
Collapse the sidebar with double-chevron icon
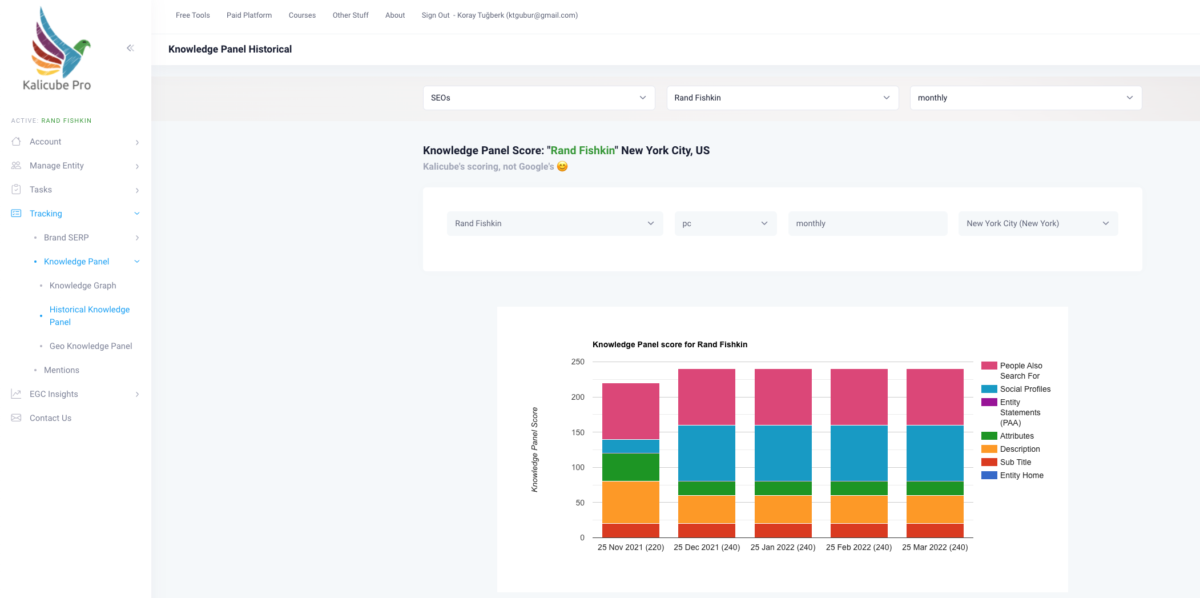coord(130,48)
